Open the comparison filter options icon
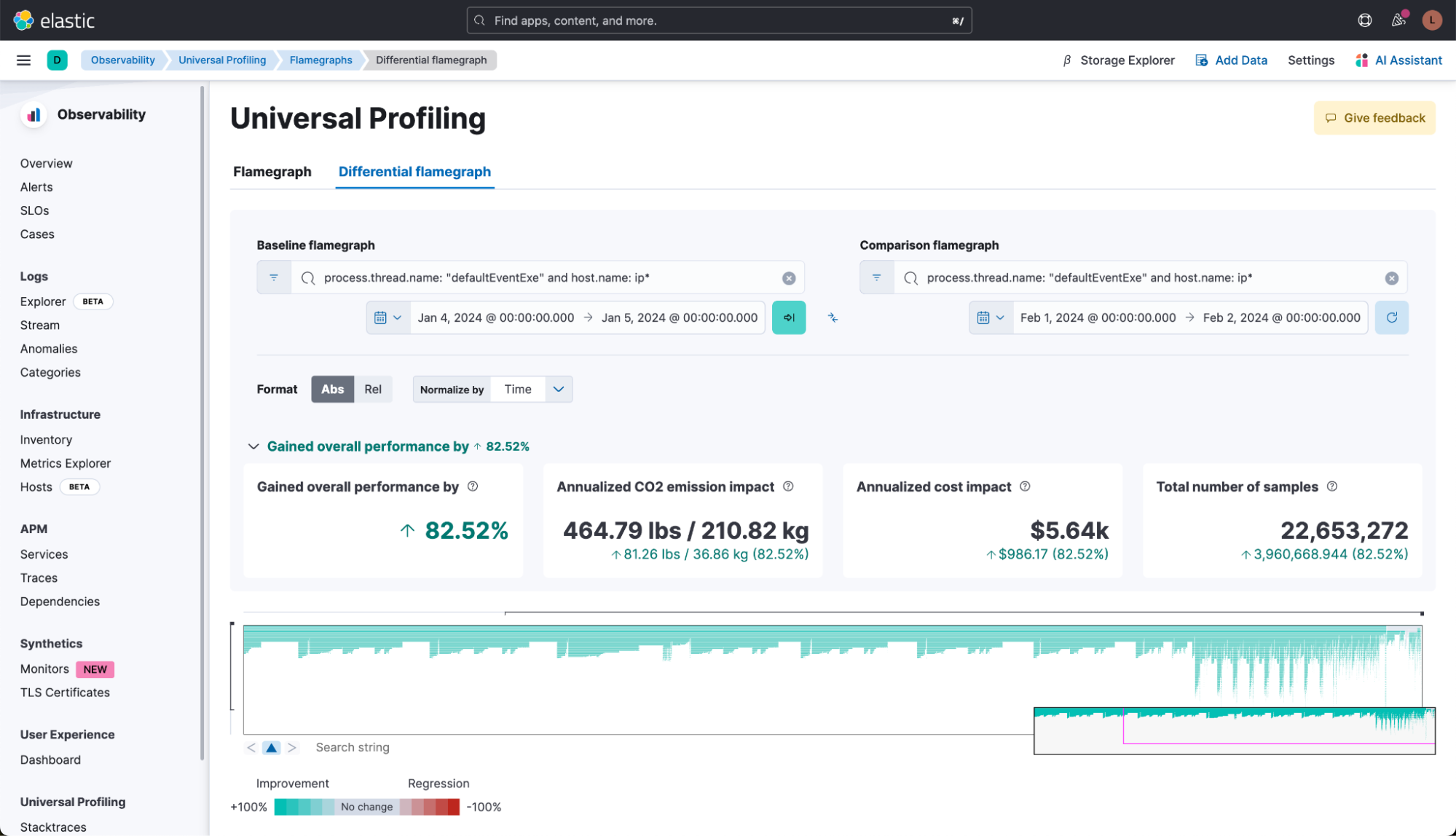 pos(877,278)
